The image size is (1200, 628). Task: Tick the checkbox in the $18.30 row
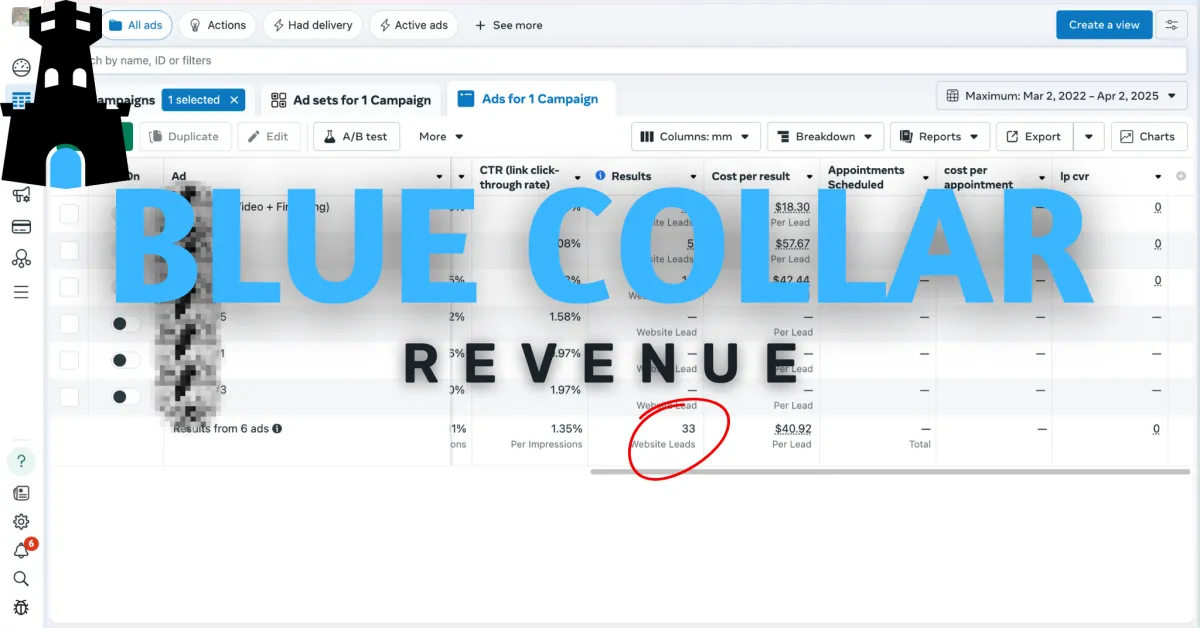[69, 213]
